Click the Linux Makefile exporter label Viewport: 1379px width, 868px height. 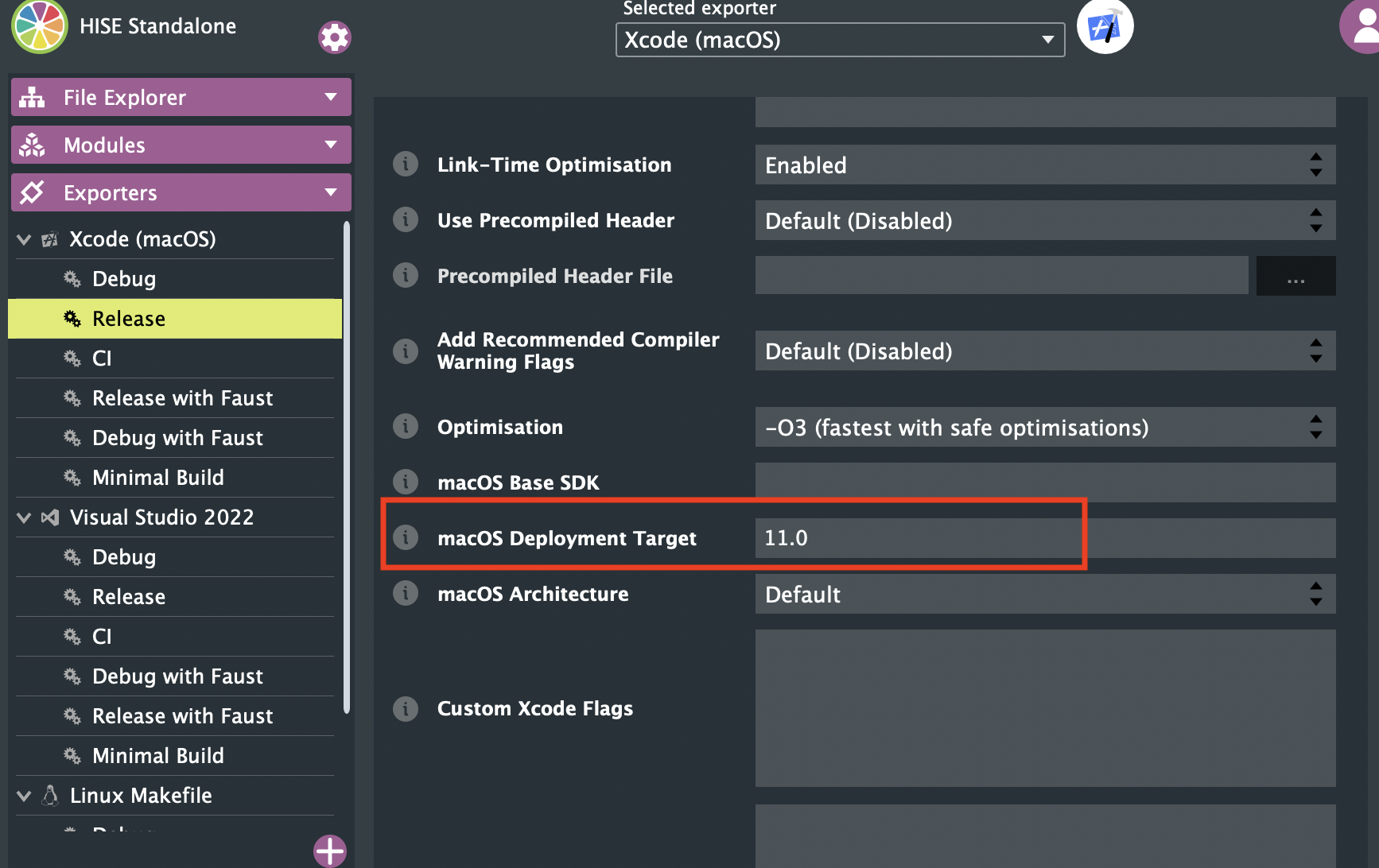pos(141,796)
